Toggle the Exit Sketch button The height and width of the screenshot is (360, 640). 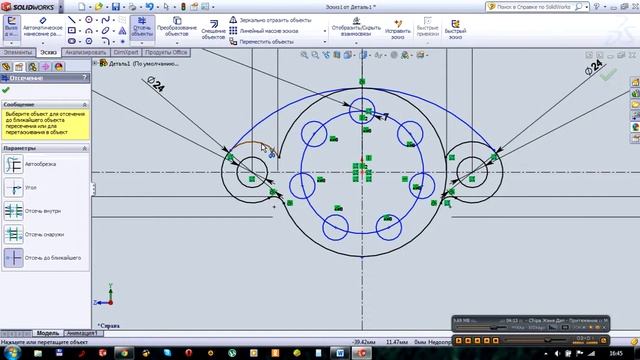[x=11, y=27]
